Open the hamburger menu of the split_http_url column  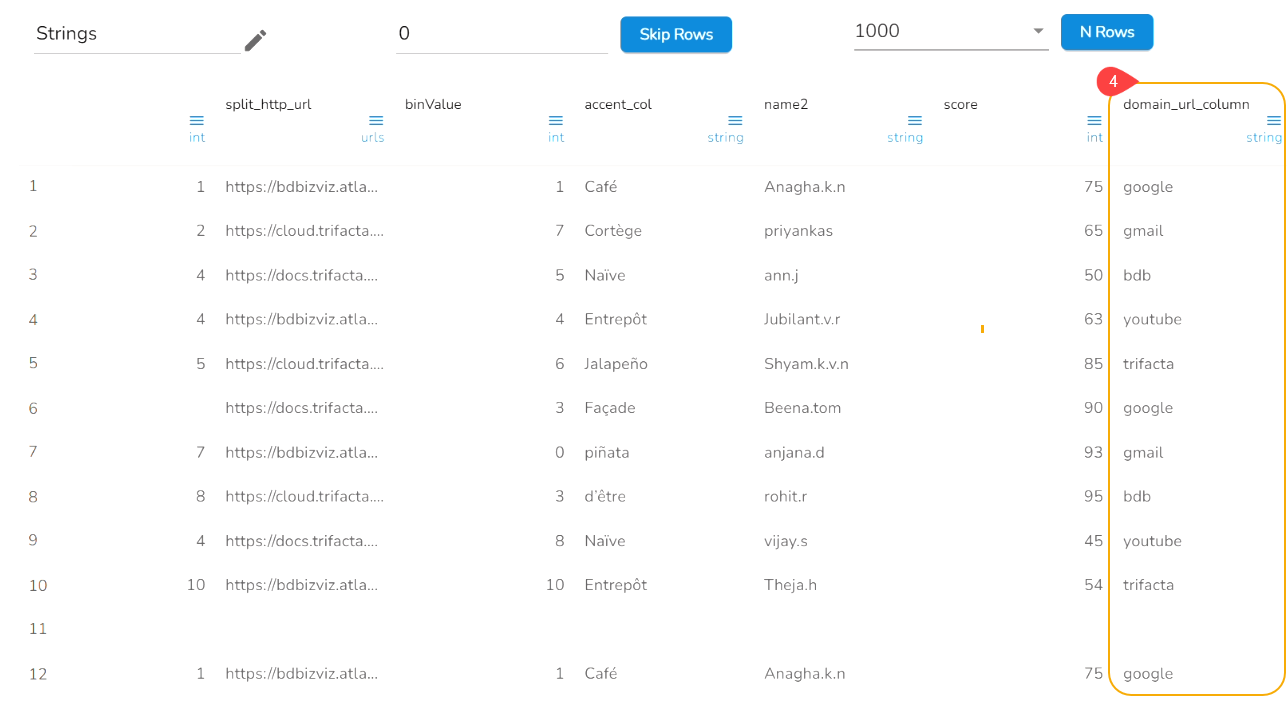pyautogui.click(x=375, y=120)
